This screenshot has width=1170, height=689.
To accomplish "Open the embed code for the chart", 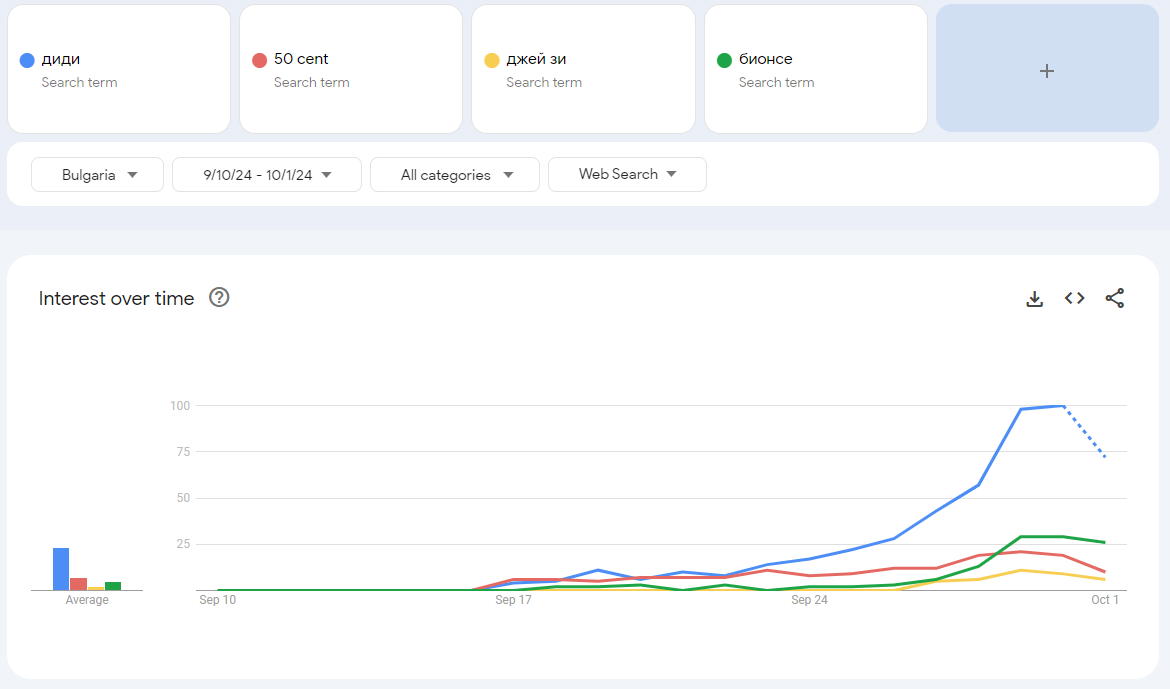I will [1074, 297].
